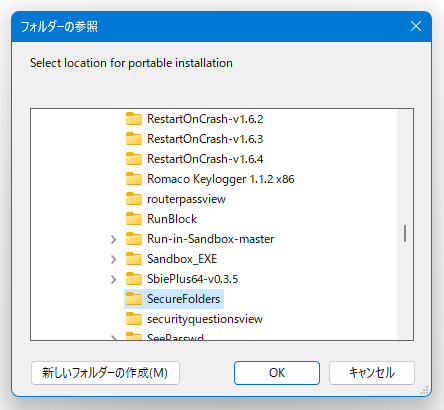The image size is (444, 410).
Task: Select the Run-in-Sandbox-master folder name
Action: click(x=211, y=239)
